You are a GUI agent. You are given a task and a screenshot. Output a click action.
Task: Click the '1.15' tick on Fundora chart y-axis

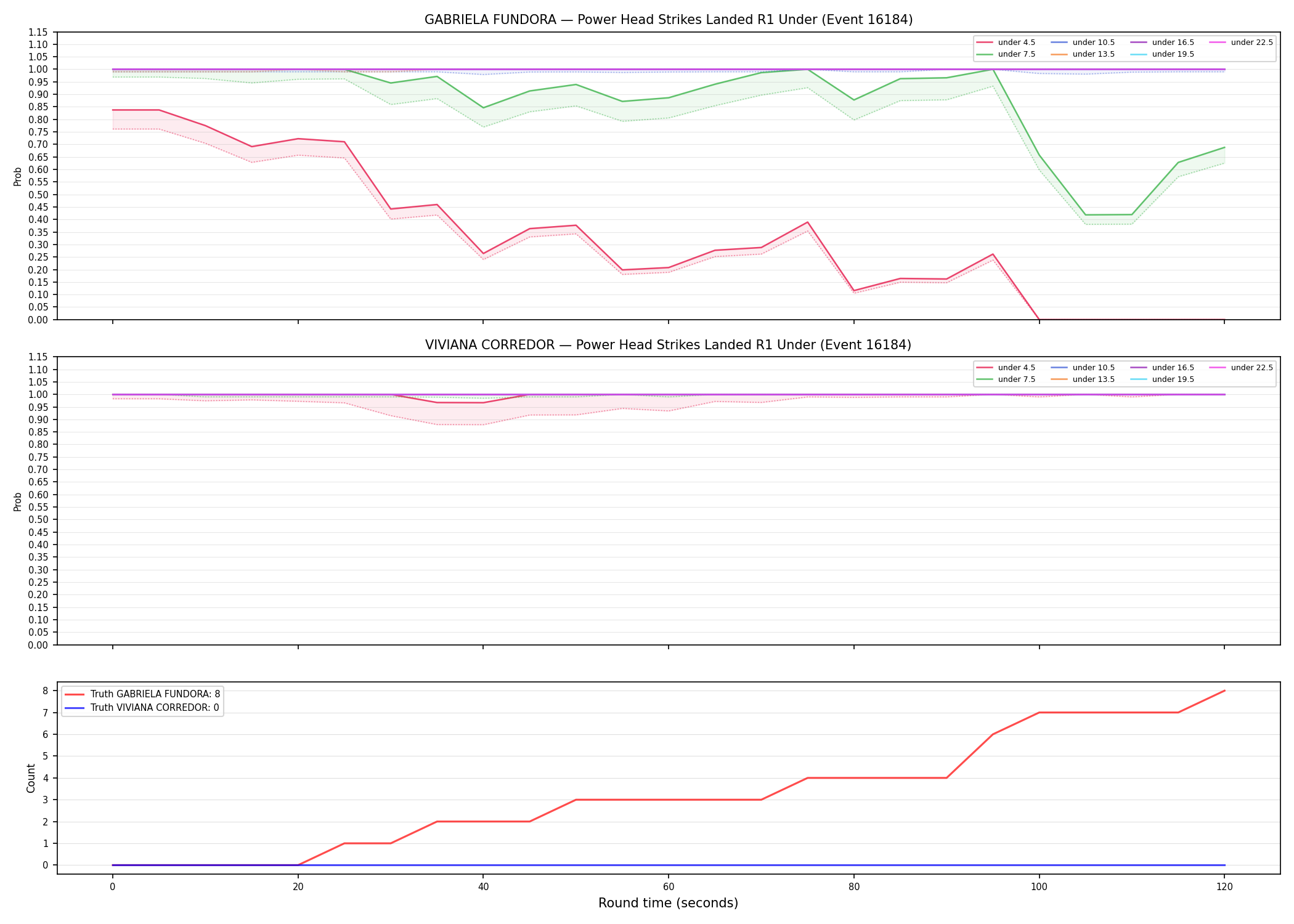tap(38, 32)
